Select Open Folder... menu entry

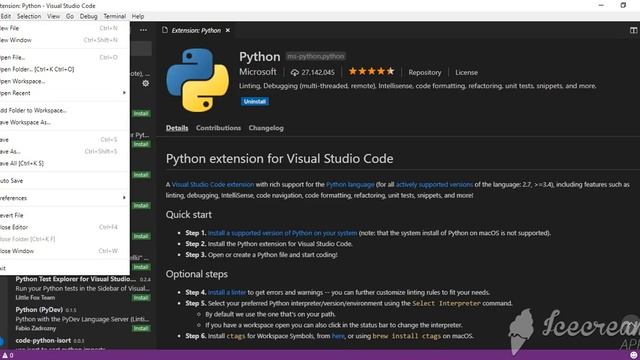coord(64,69)
